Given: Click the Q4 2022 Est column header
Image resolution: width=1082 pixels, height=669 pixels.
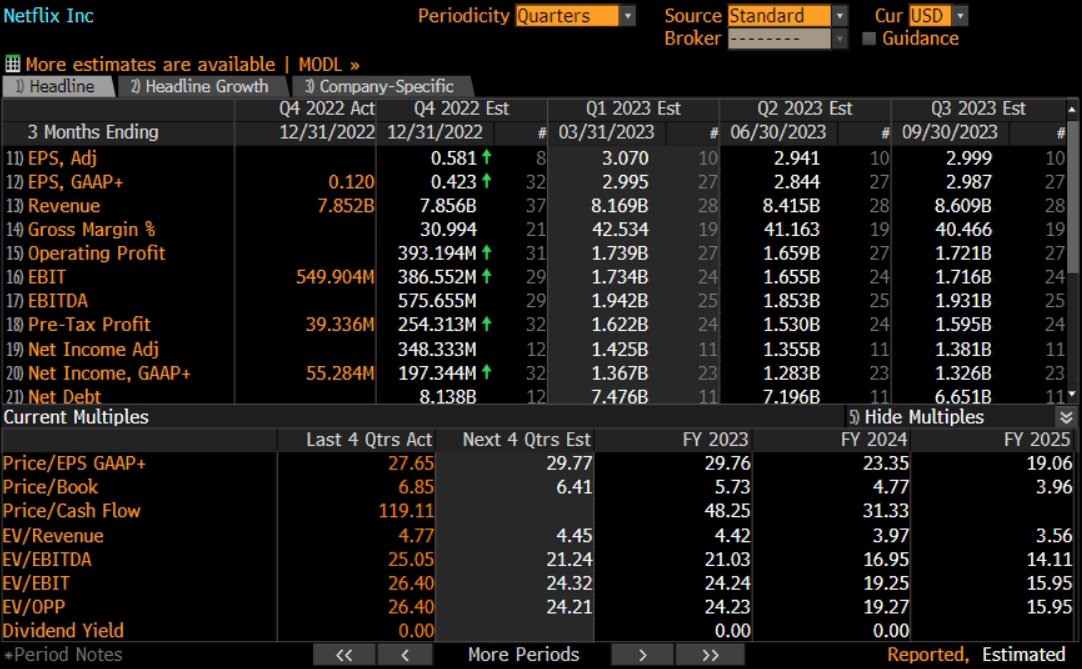Looking at the screenshot, I should [461, 108].
